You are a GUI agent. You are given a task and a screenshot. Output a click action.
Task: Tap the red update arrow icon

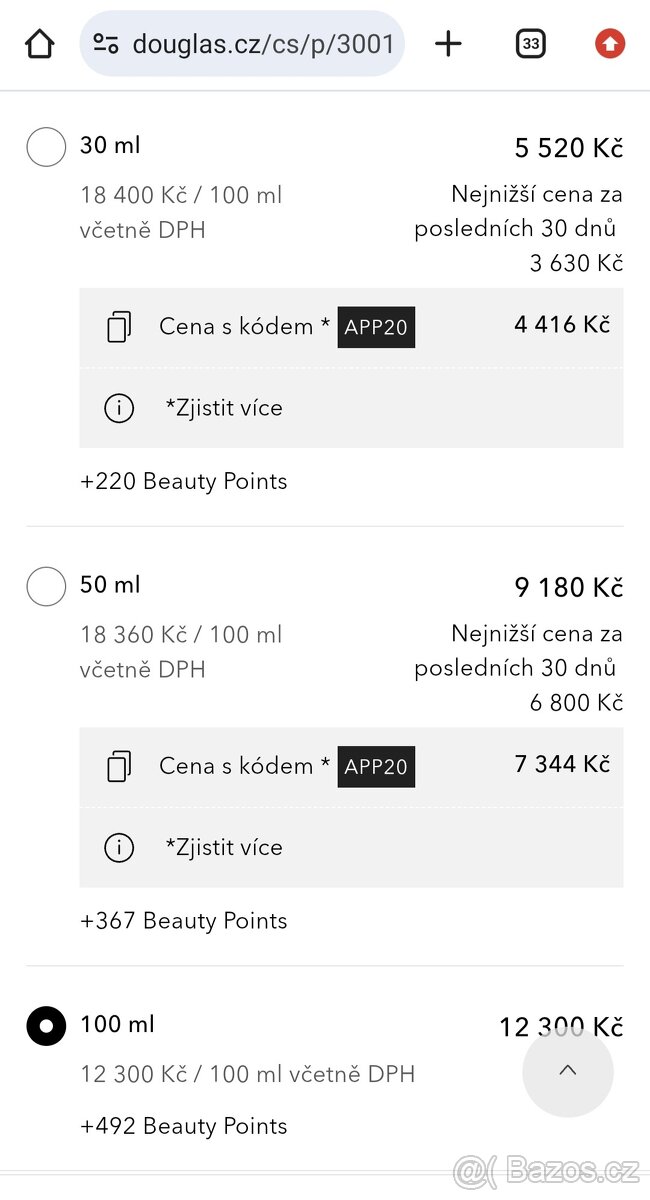point(610,44)
